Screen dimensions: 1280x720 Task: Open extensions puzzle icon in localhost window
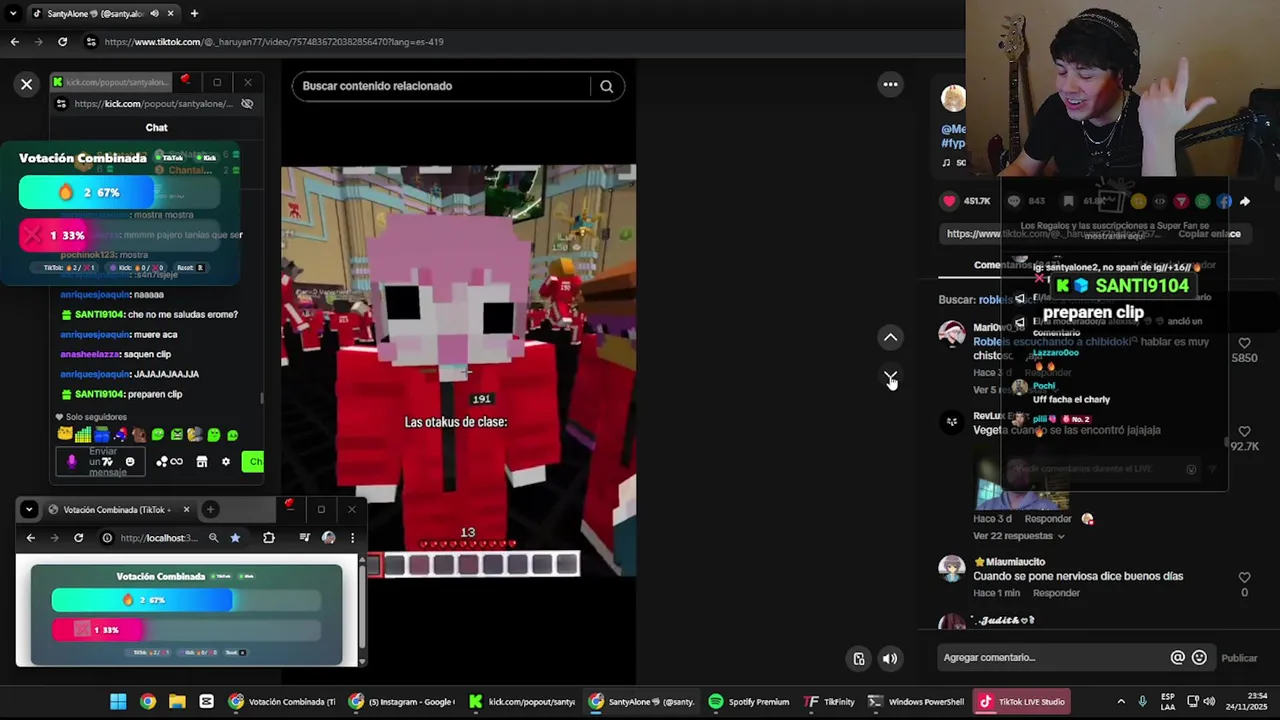(x=269, y=538)
